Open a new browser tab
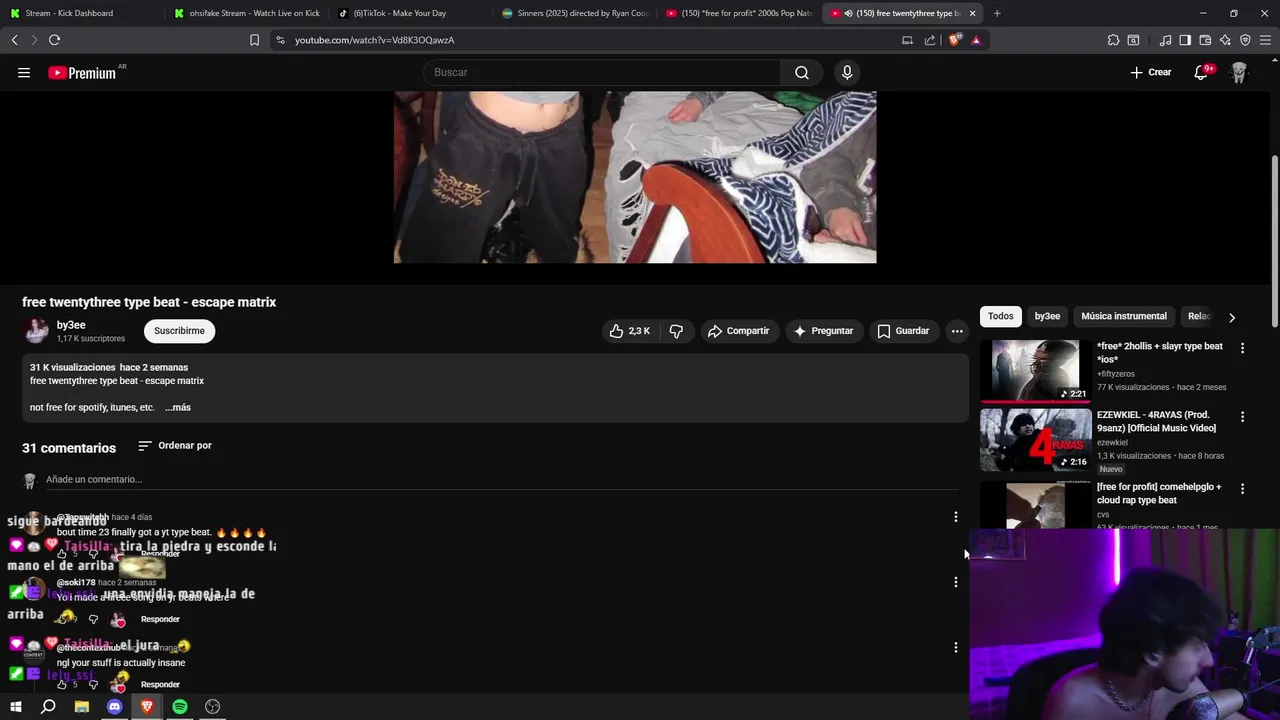Viewport: 1280px width, 720px height. [x=997, y=13]
